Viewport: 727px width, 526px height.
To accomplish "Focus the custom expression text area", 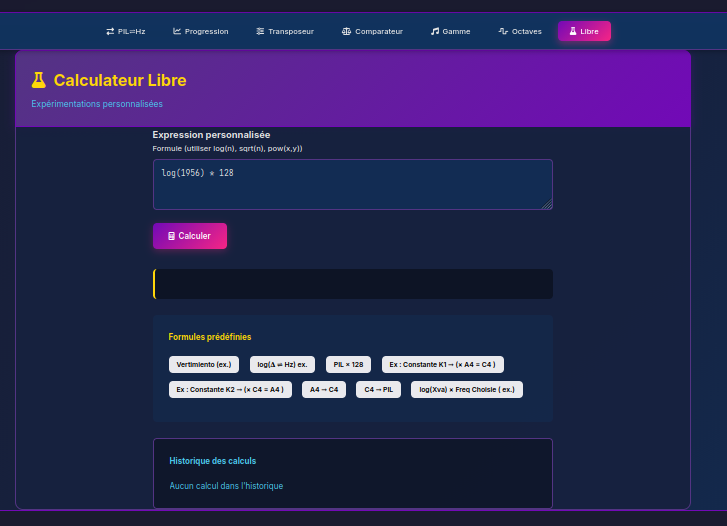I will pos(352,184).
